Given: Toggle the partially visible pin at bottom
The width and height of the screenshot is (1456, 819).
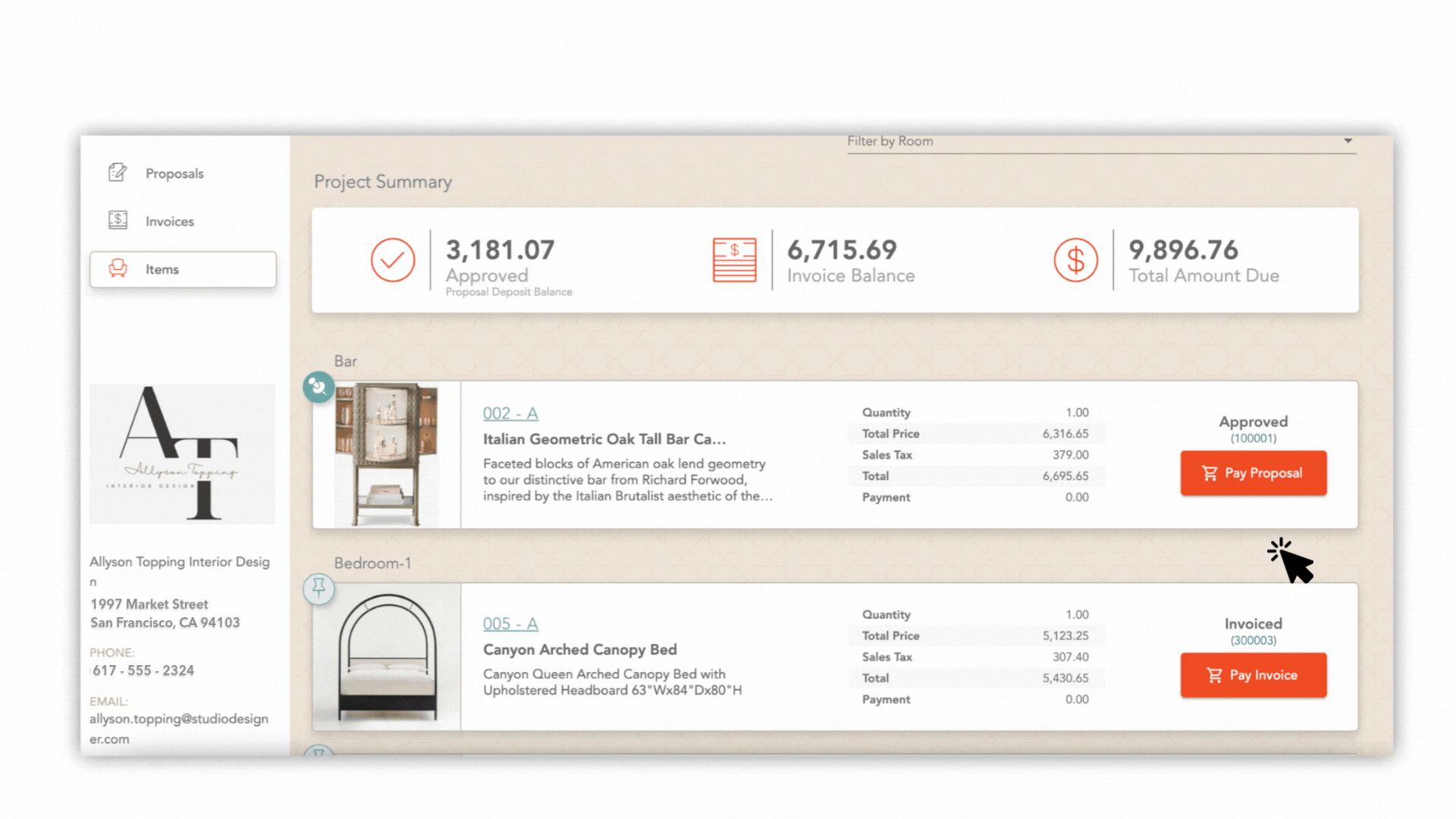Looking at the screenshot, I should pos(318,752).
